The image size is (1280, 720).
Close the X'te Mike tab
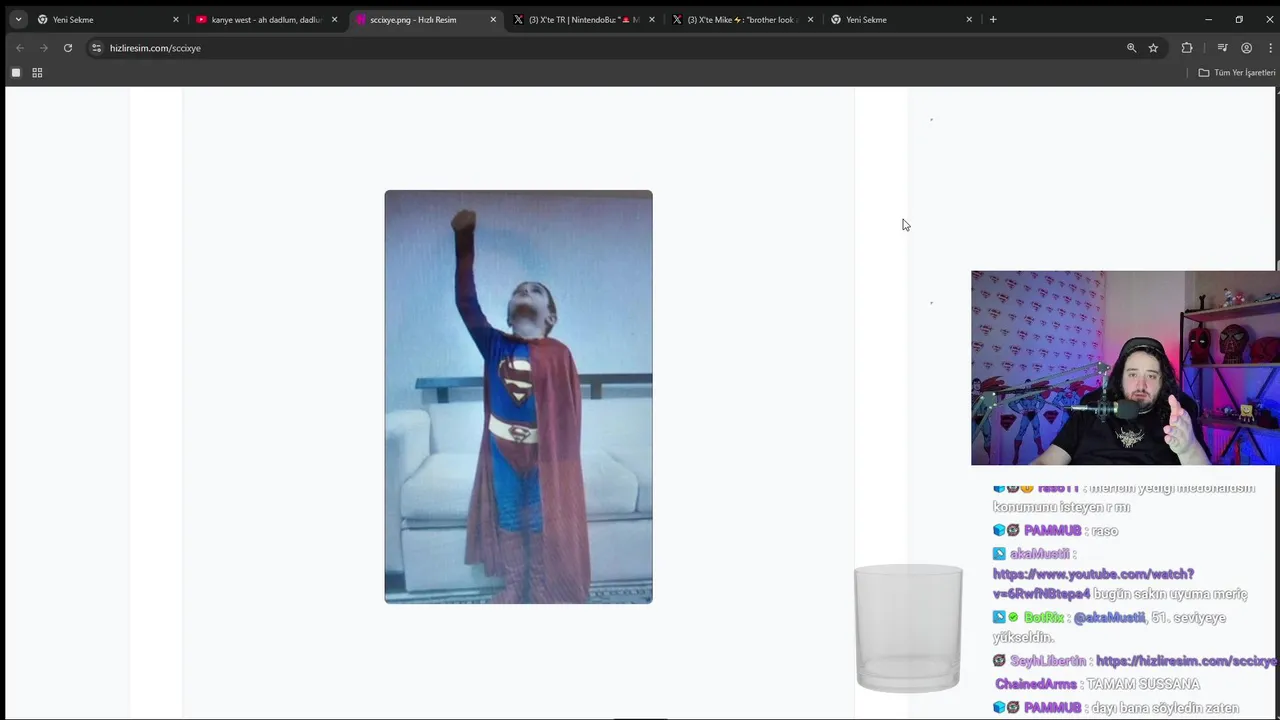810,19
